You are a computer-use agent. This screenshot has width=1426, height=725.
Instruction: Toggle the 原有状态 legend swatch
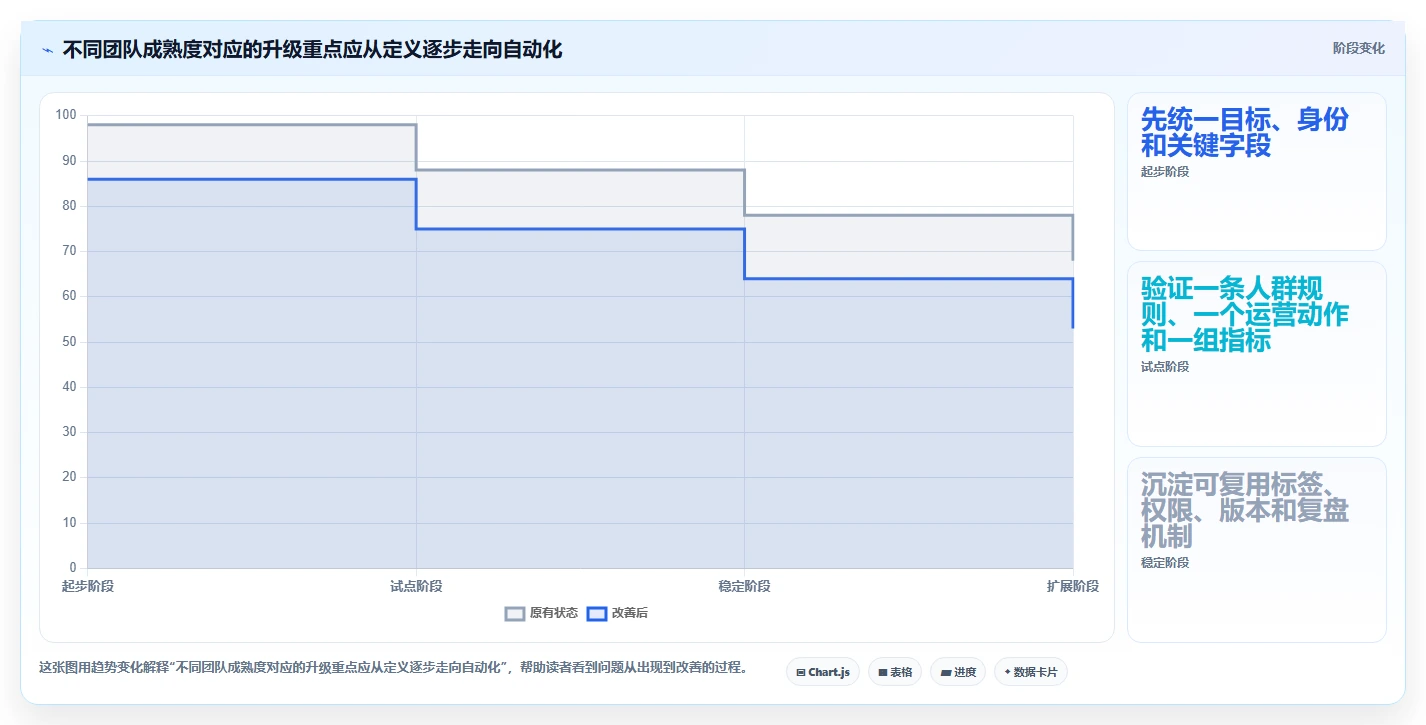pyautogui.click(x=515, y=613)
